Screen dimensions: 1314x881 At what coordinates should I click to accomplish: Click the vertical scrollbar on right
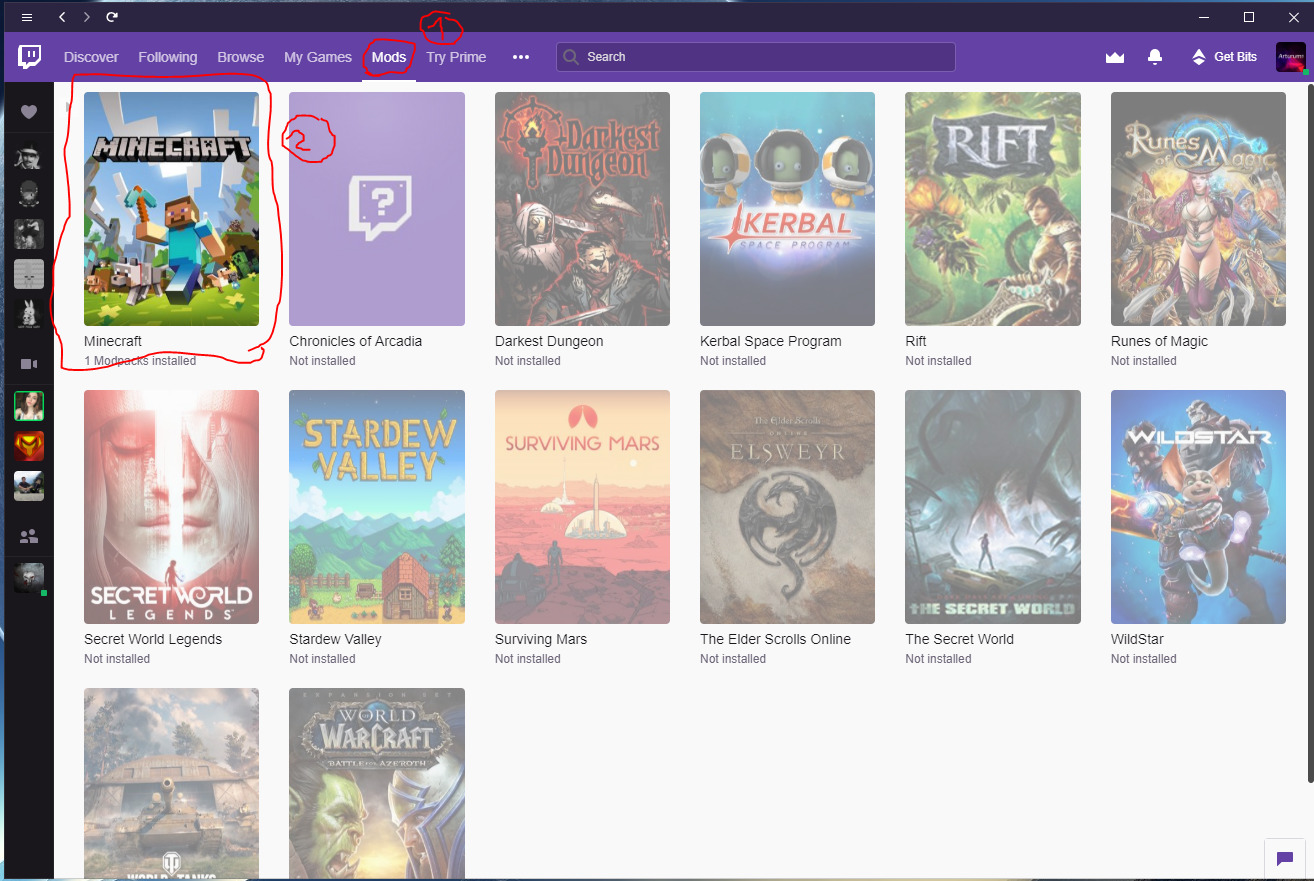(x=1309, y=430)
